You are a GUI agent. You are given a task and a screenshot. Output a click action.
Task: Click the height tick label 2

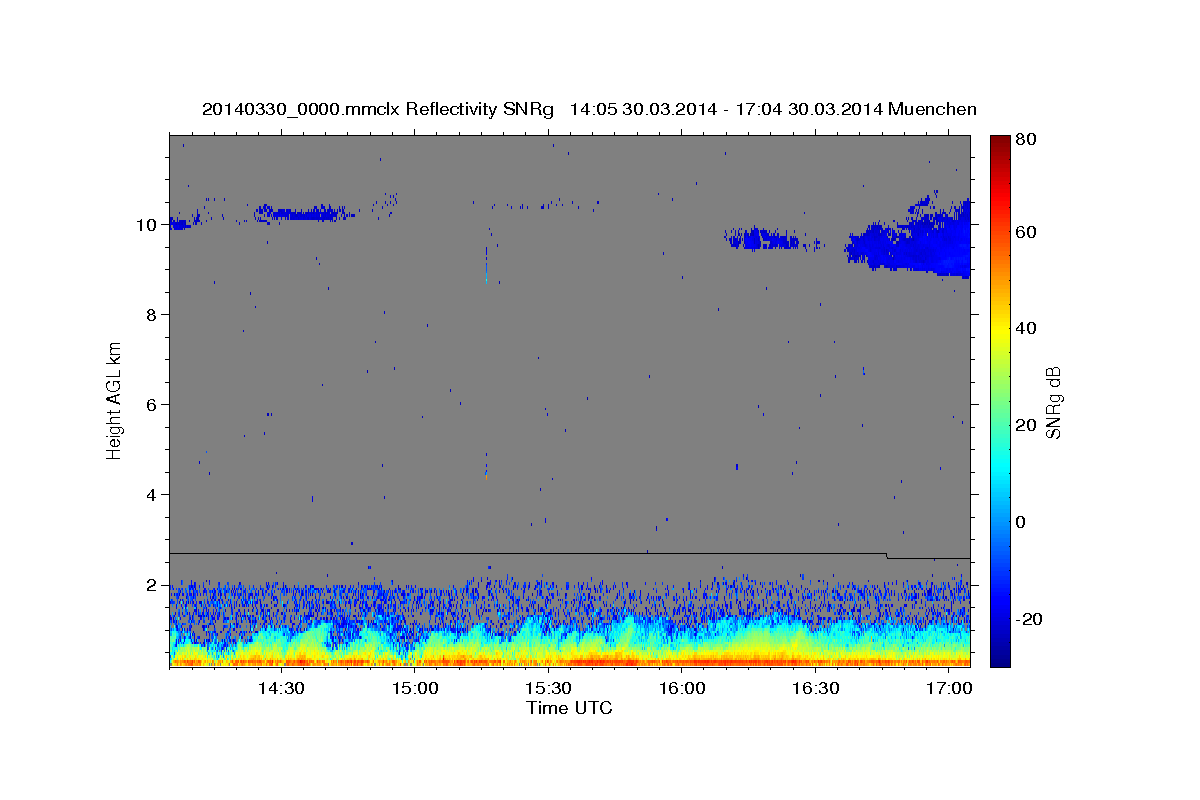[151, 584]
